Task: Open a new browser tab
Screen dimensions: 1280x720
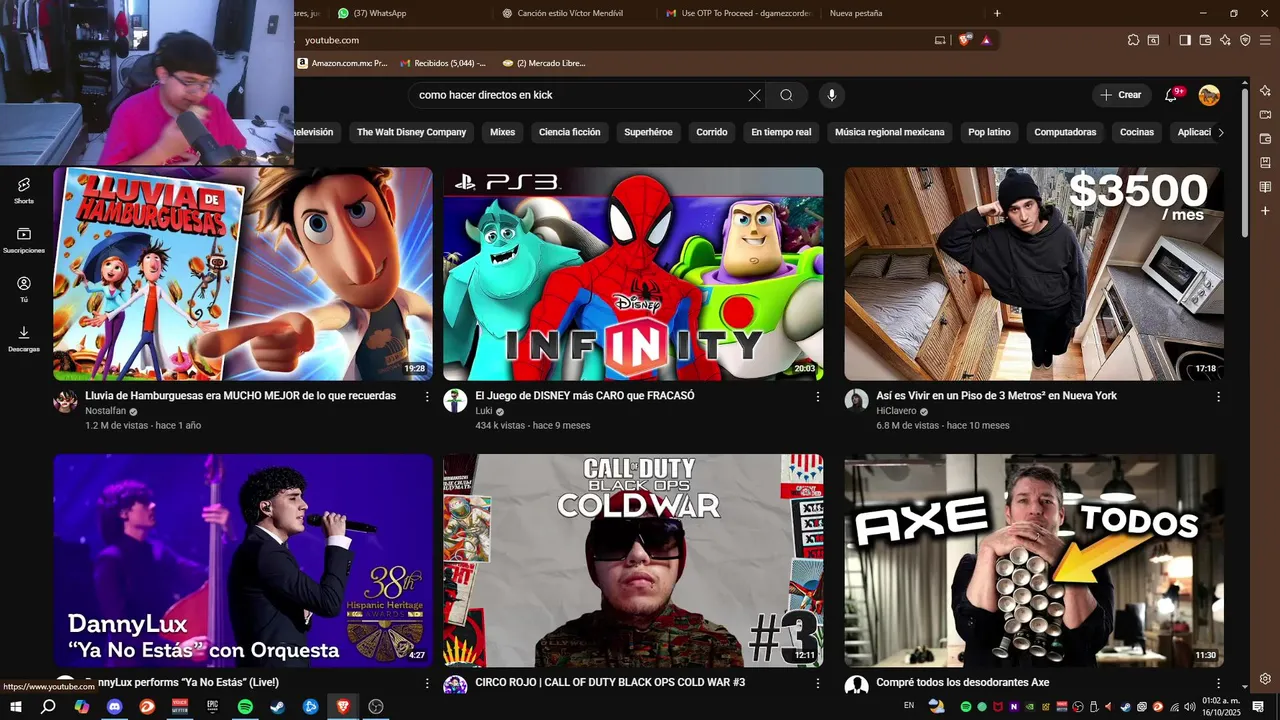Action: click(x=997, y=13)
